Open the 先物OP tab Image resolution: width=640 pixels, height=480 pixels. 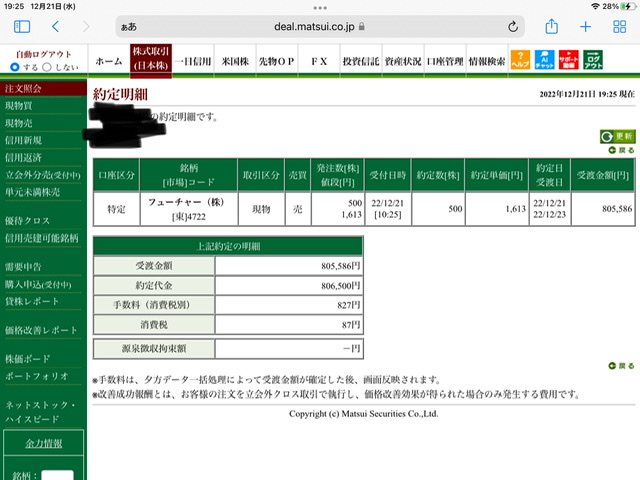[x=277, y=61]
